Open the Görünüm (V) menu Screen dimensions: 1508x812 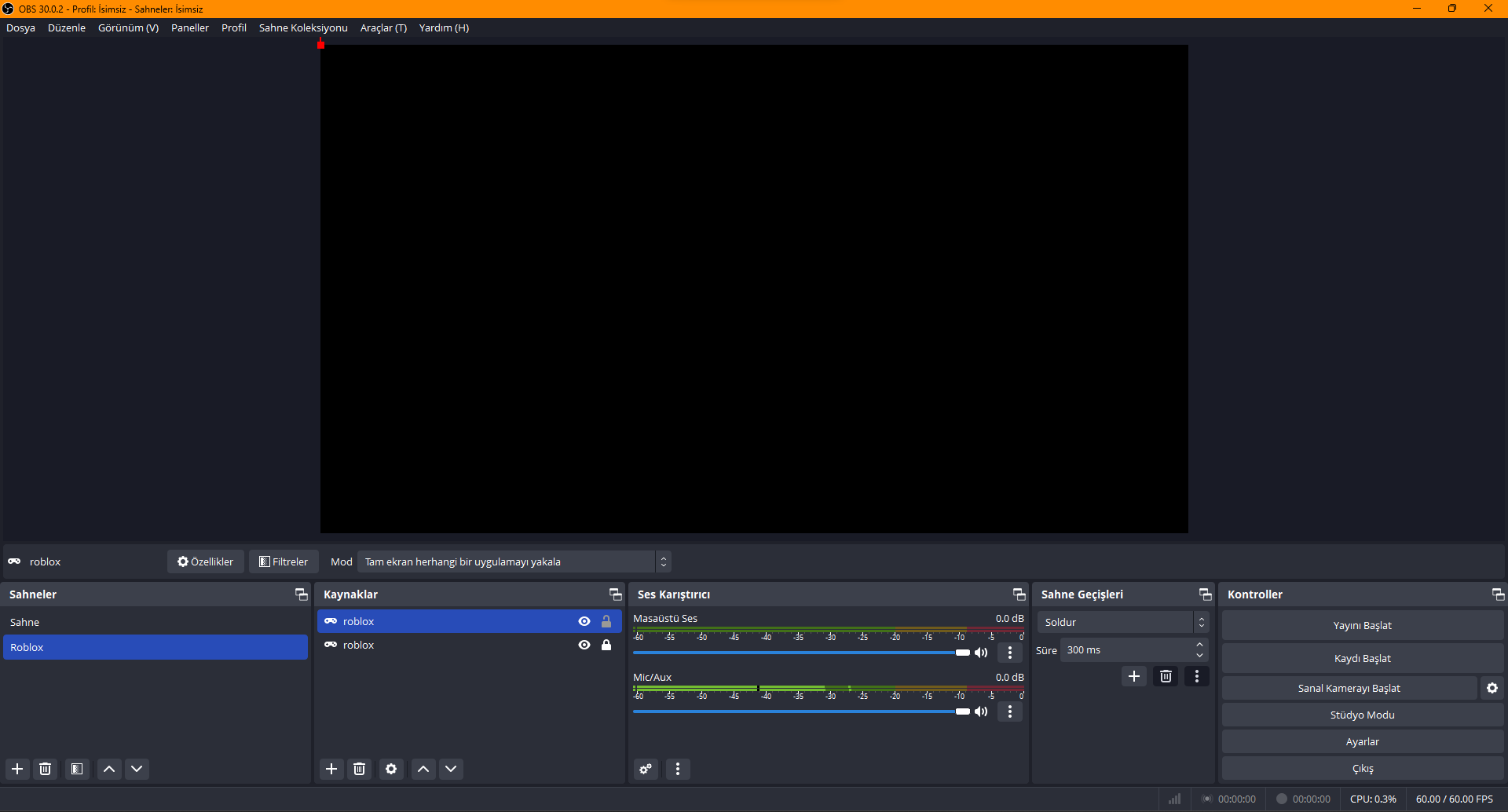point(128,27)
